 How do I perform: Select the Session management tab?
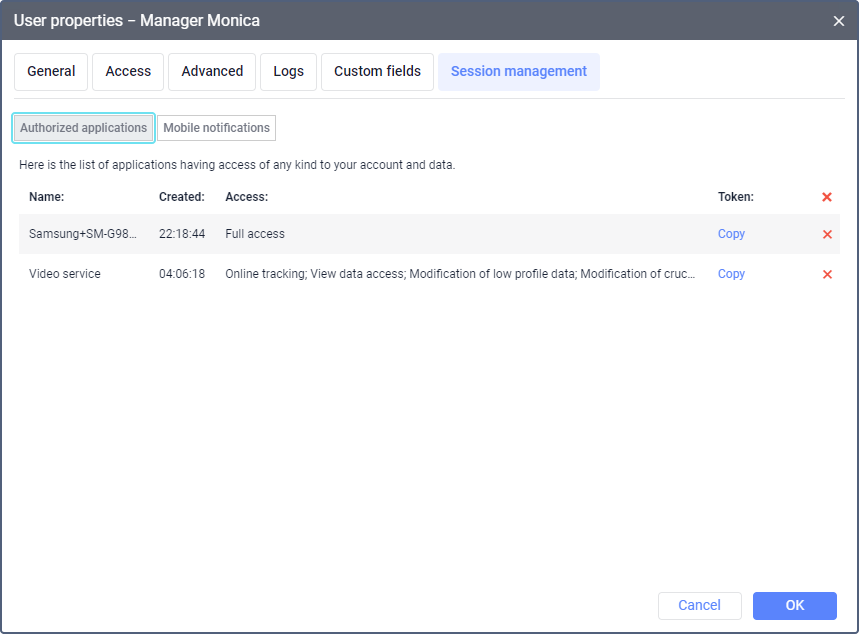tap(518, 72)
